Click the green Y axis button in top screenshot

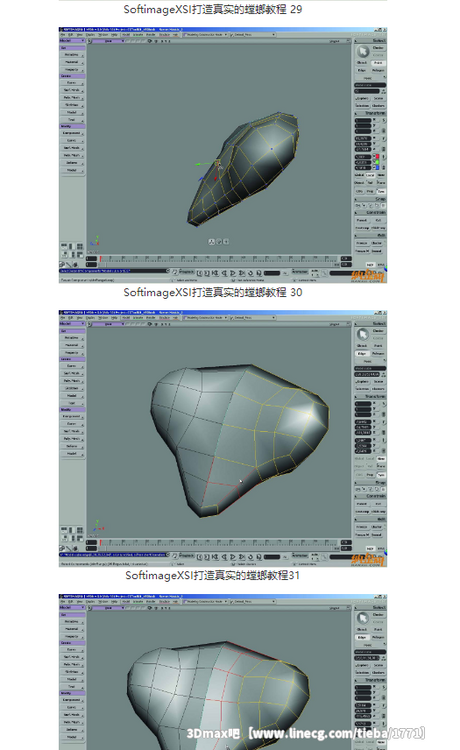click(x=377, y=162)
